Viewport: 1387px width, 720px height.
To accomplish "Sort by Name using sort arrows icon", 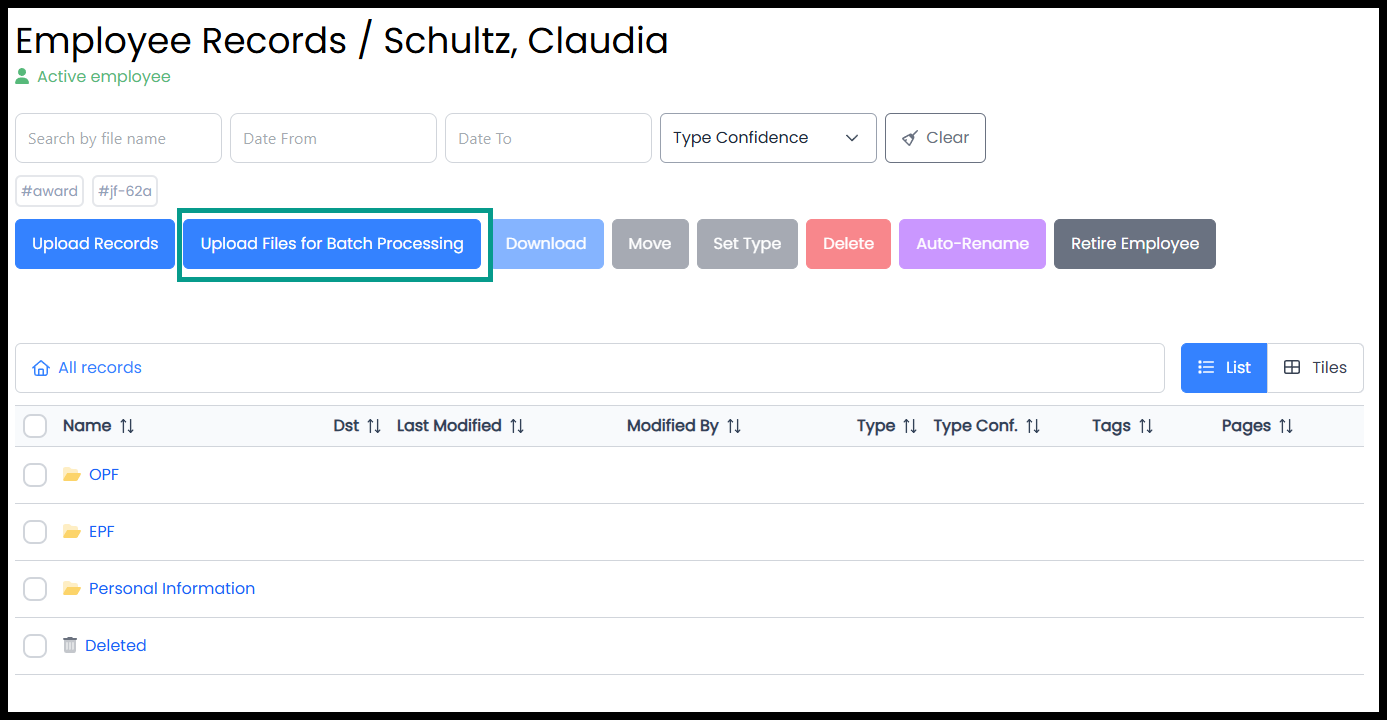I will pos(127,426).
